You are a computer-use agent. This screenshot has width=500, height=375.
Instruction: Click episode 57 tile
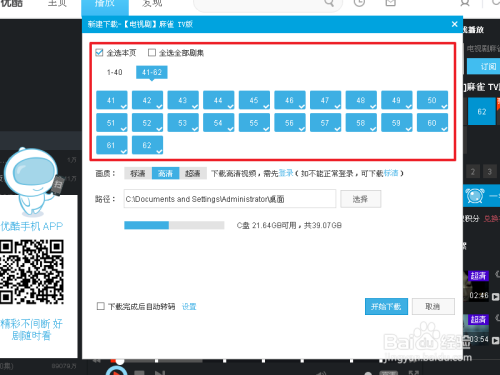pyautogui.click(x=326, y=123)
